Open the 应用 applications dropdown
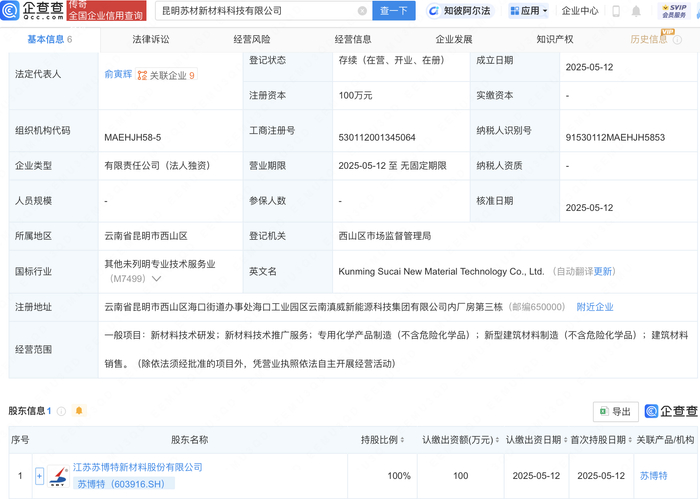Viewport: 700px width, 499px height. coord(529,11)
